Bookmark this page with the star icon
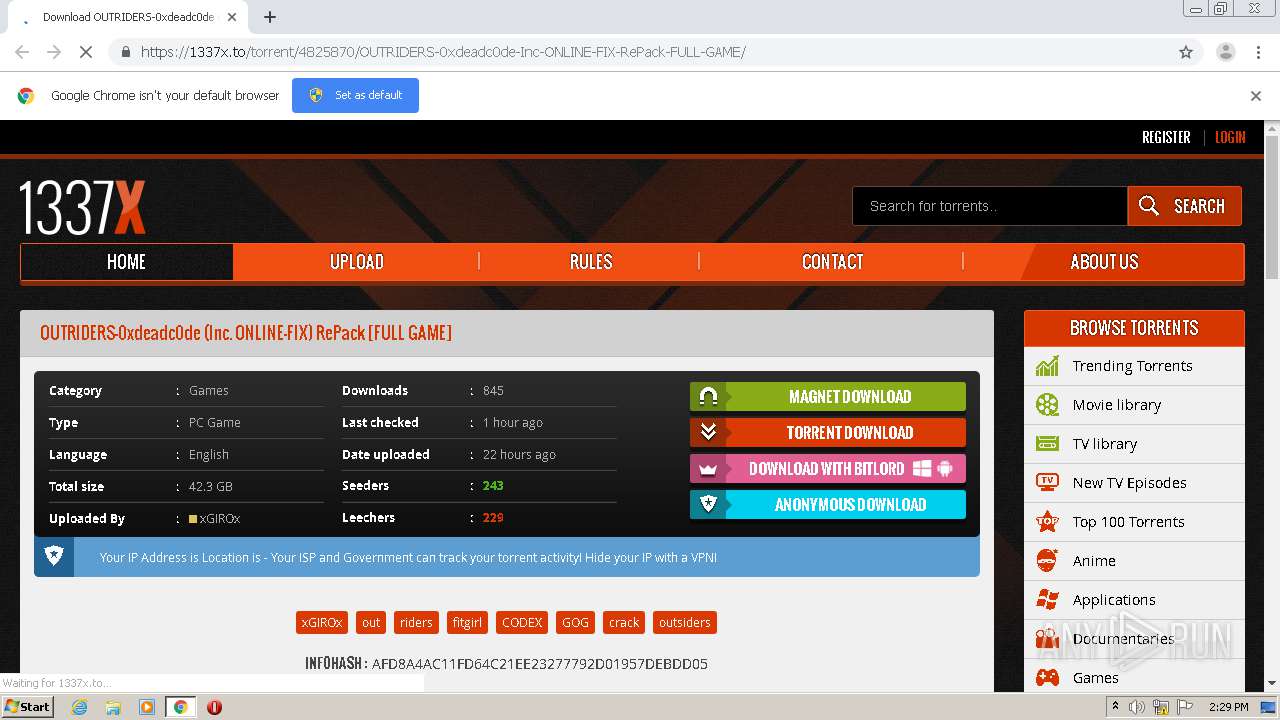This screenshot has height=720, width=1280. [x=1186, y=52]
